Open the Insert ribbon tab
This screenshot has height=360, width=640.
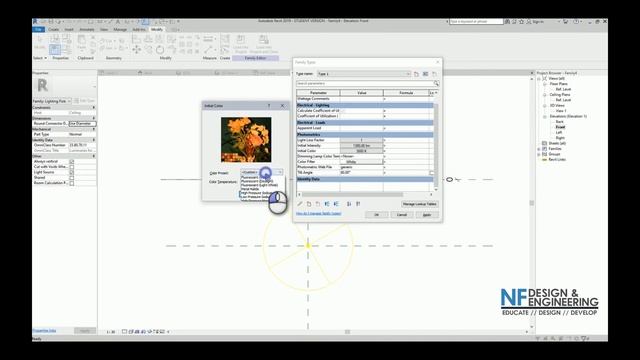[x=69, y=29]
